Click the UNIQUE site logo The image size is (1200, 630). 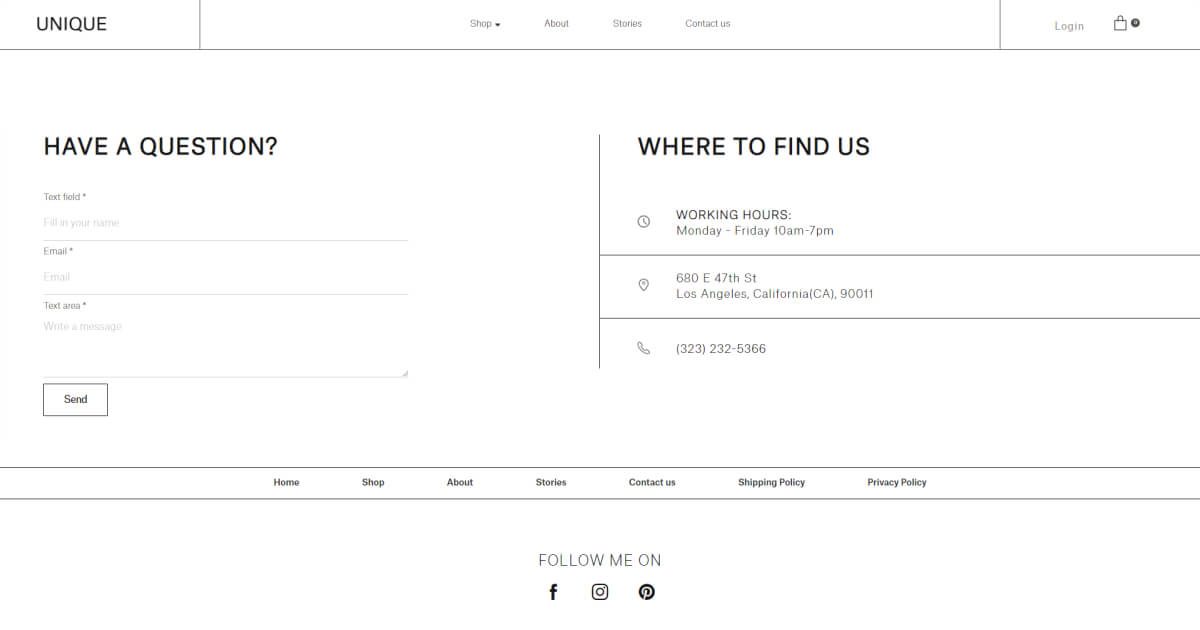click(71, 24)
